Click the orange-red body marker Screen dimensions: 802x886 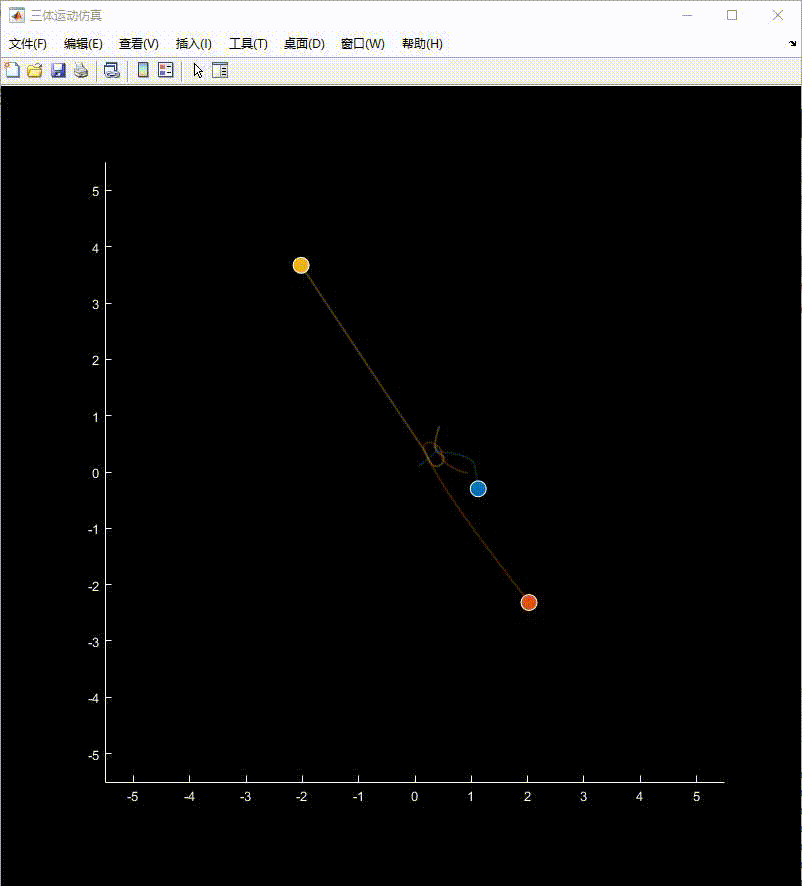point(529,602)
